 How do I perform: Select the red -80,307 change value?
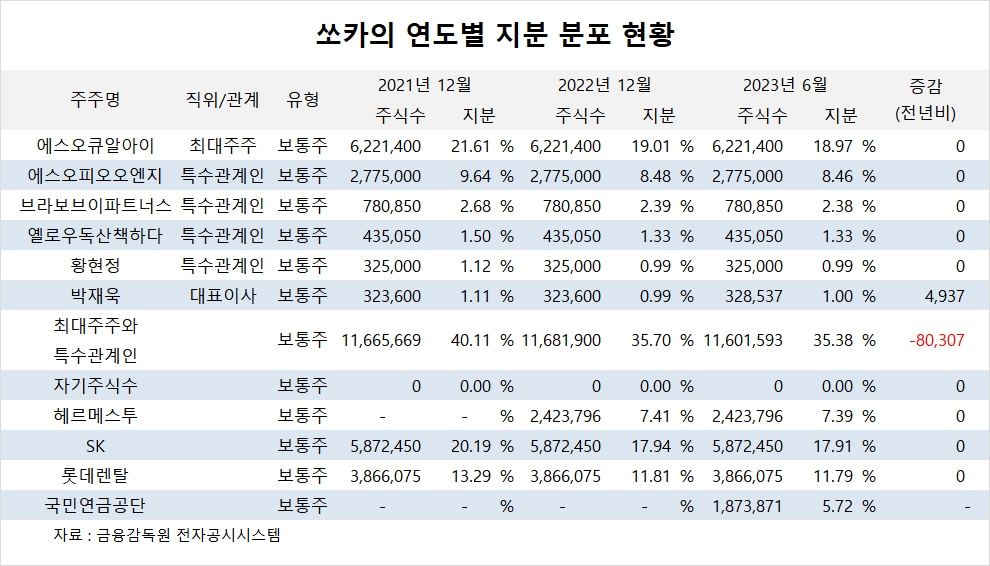tap(937, 340)
